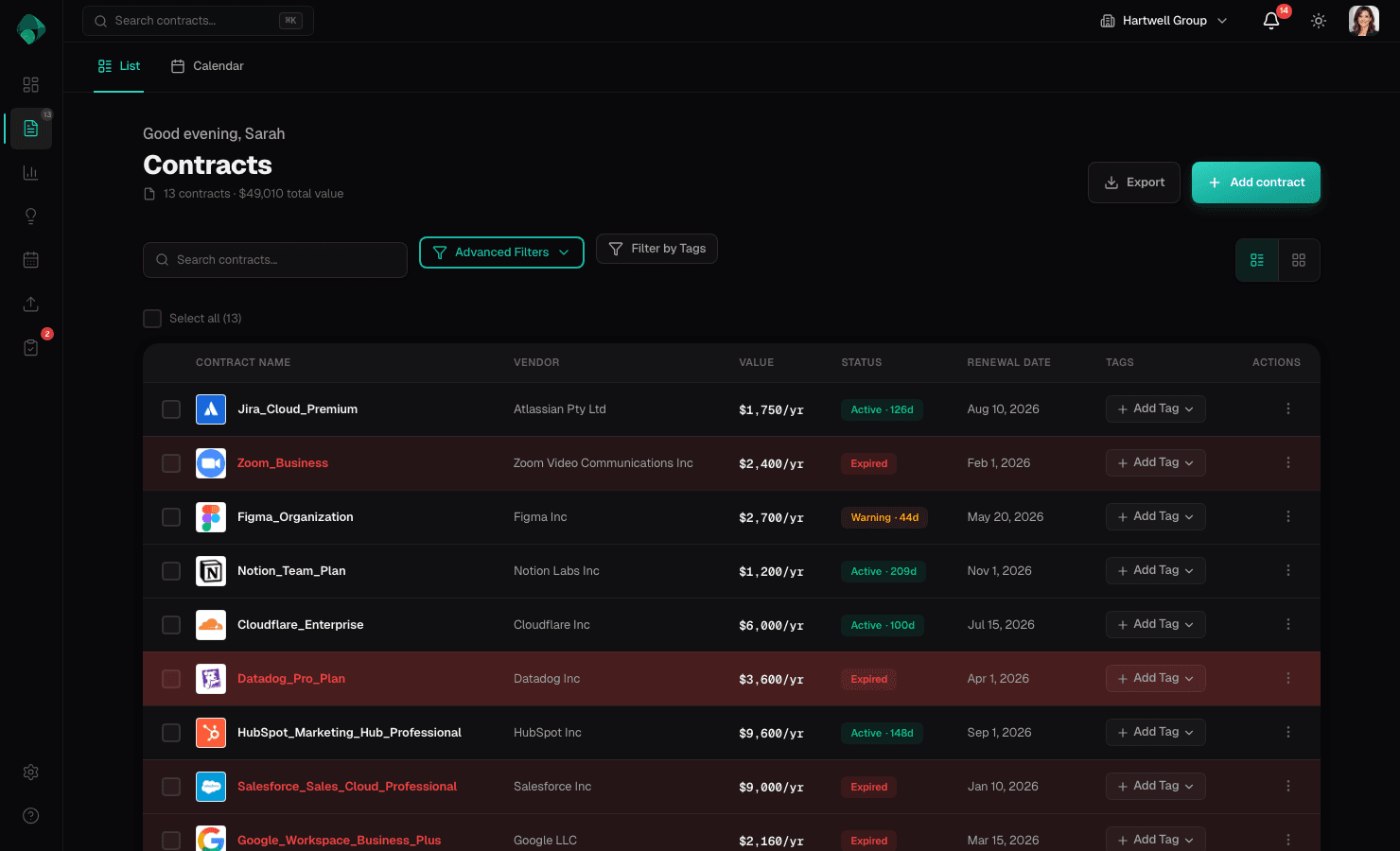Open tasks clipboard icon with badge 2
This screenshot has width=1400, height=851.
(30, 347)
